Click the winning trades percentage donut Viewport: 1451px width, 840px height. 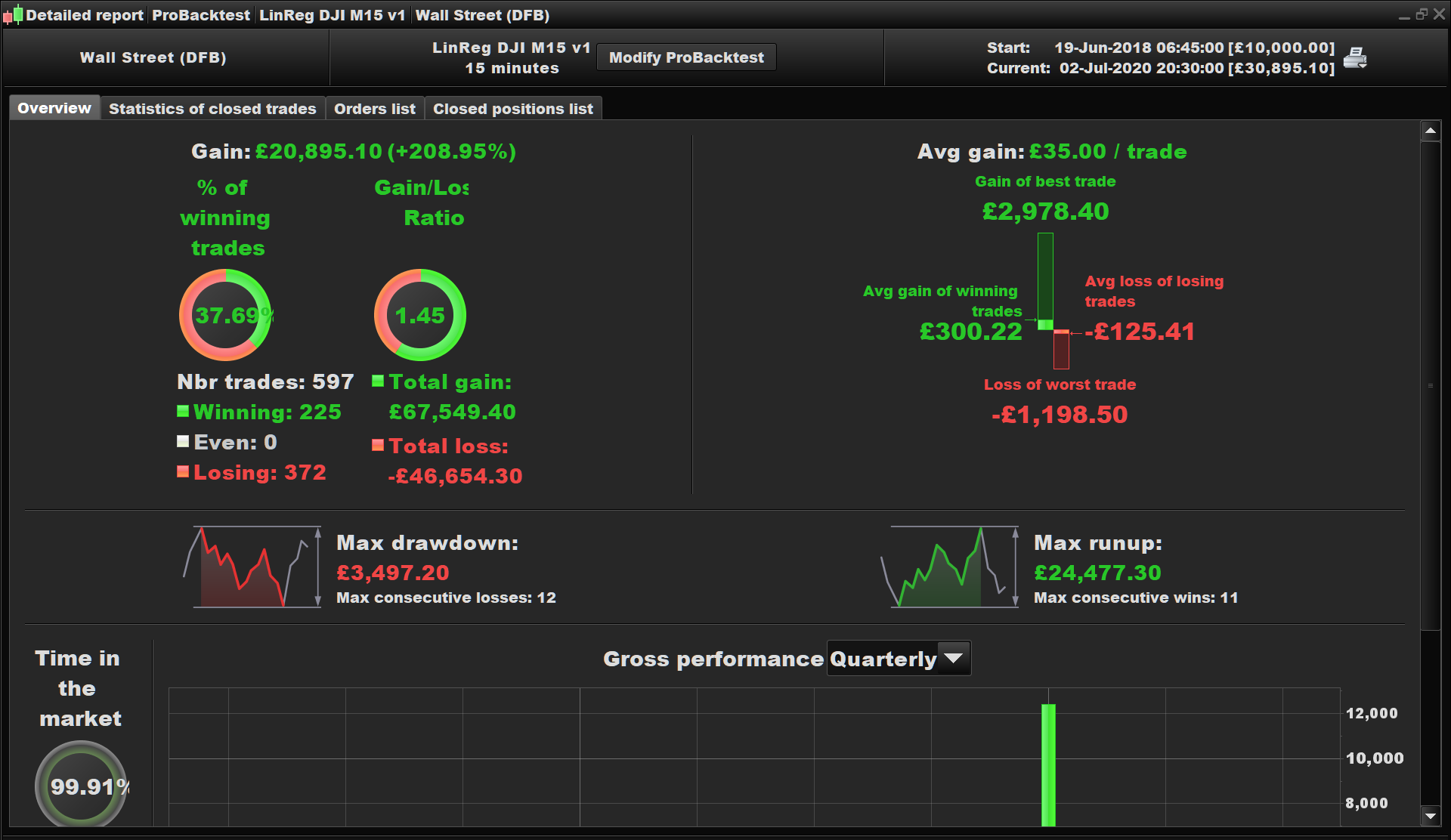point(225,315)
